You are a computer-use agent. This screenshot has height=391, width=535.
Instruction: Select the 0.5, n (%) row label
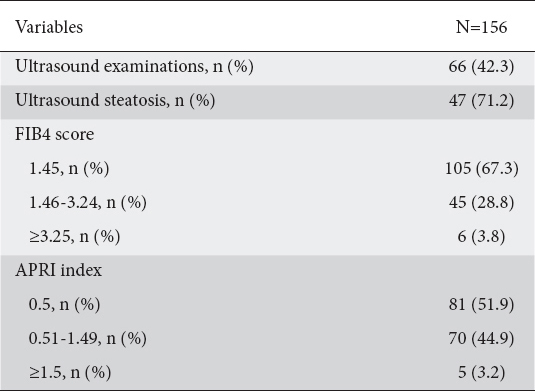[64, 304]
